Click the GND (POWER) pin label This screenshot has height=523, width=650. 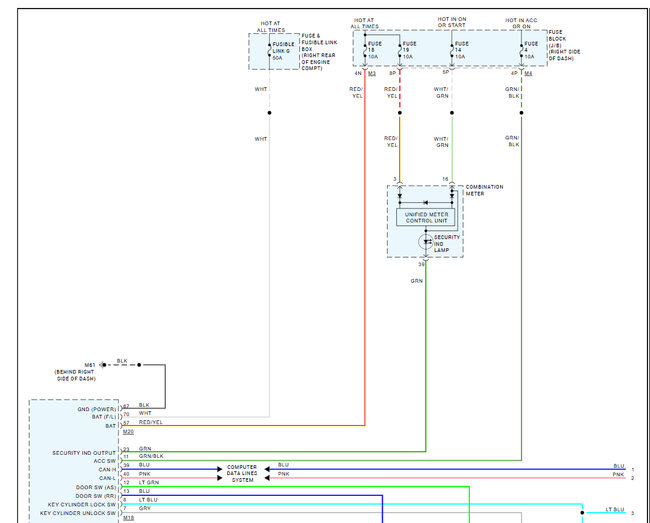tap(97, 409)
